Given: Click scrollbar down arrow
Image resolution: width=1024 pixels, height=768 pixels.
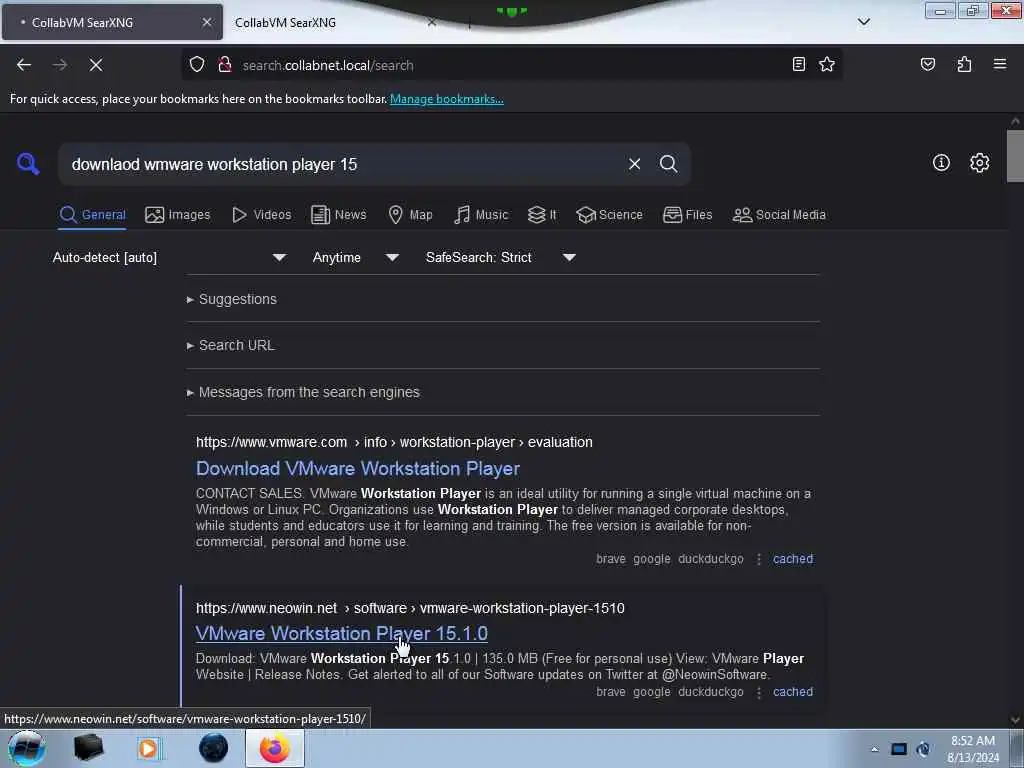Looking at the screenshot, I should [x=1015, y=720].
